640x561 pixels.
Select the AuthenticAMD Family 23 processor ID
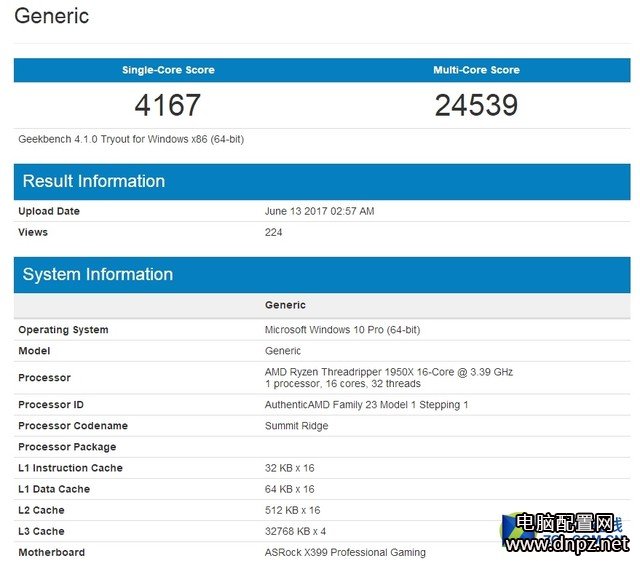click(x=366, y=405)
